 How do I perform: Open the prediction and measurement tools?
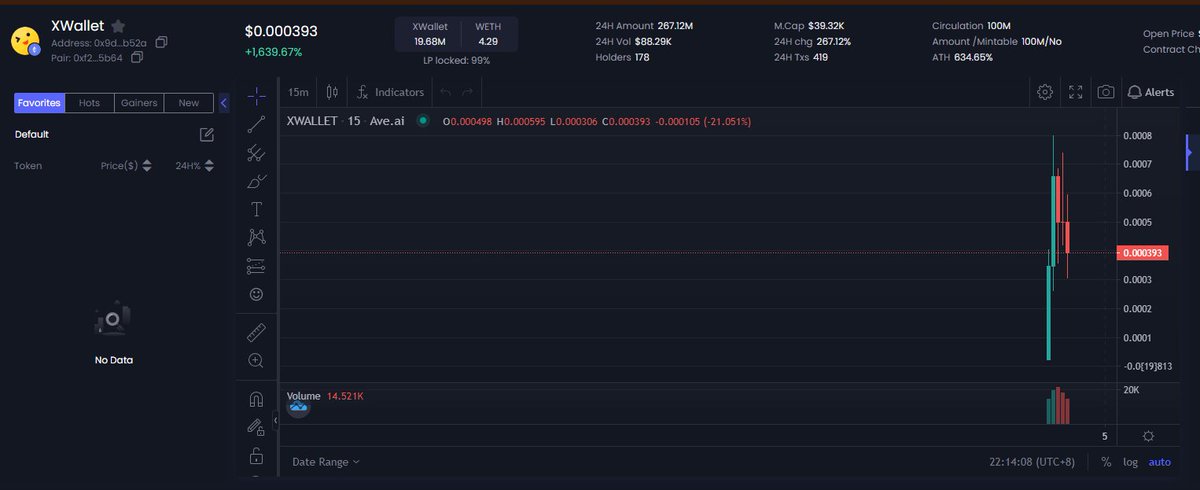pos(257,266)
